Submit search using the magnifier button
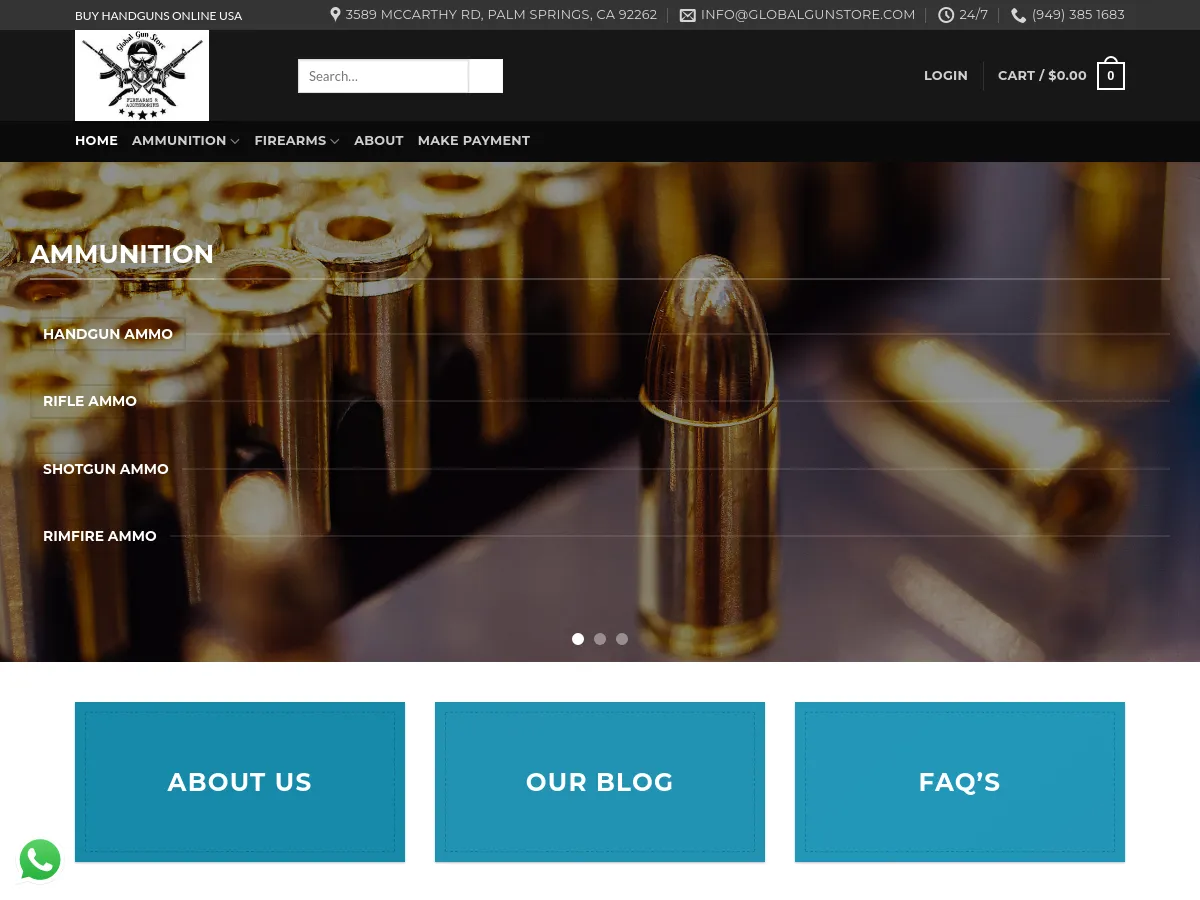1200x900 pixels. pos(485,76)
